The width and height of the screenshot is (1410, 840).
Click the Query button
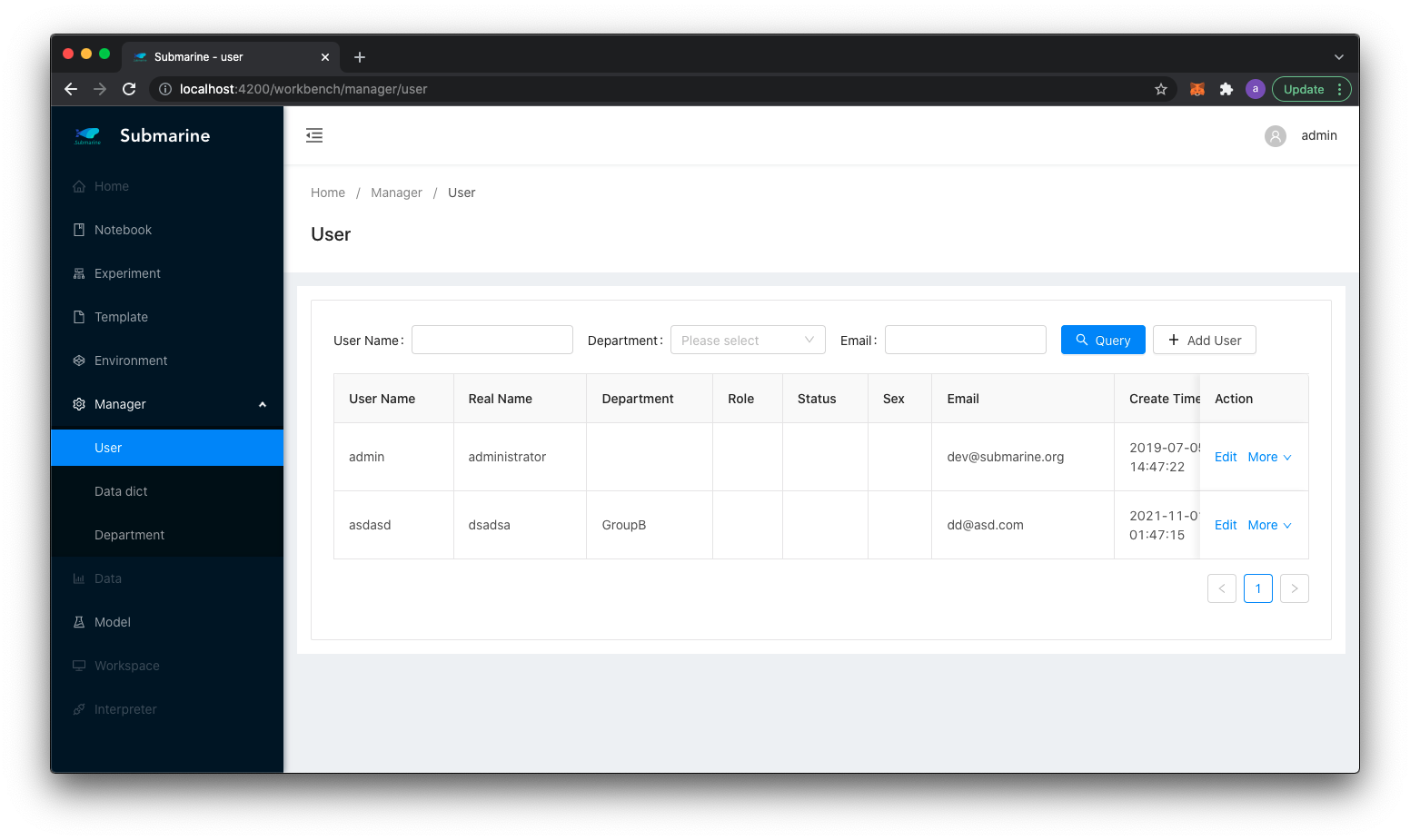(1103, 340)
